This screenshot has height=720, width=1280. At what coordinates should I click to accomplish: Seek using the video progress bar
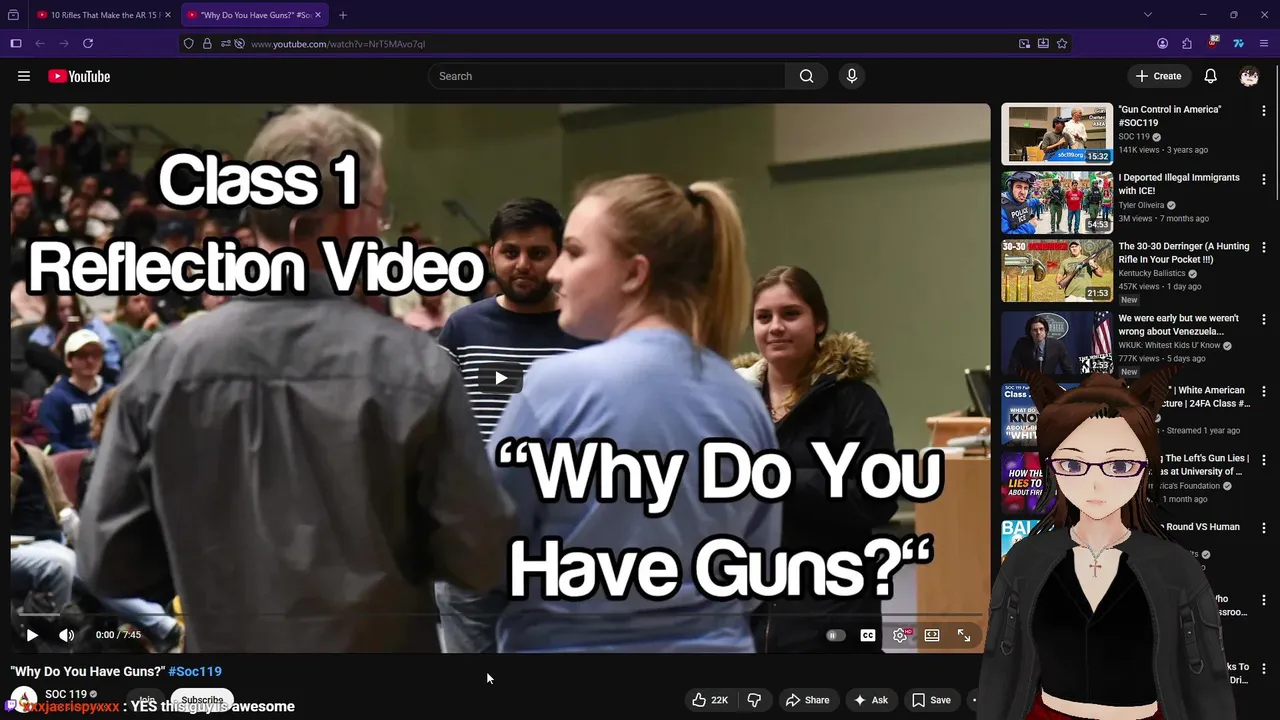(x=500, y=614)
